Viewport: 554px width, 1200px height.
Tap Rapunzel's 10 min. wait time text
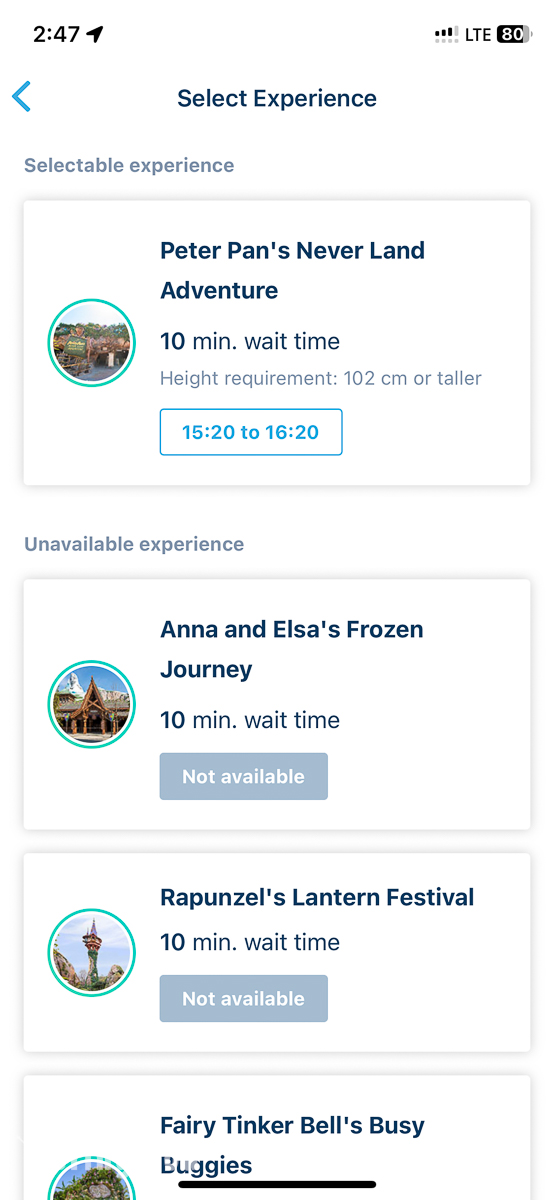click(250, 942)
